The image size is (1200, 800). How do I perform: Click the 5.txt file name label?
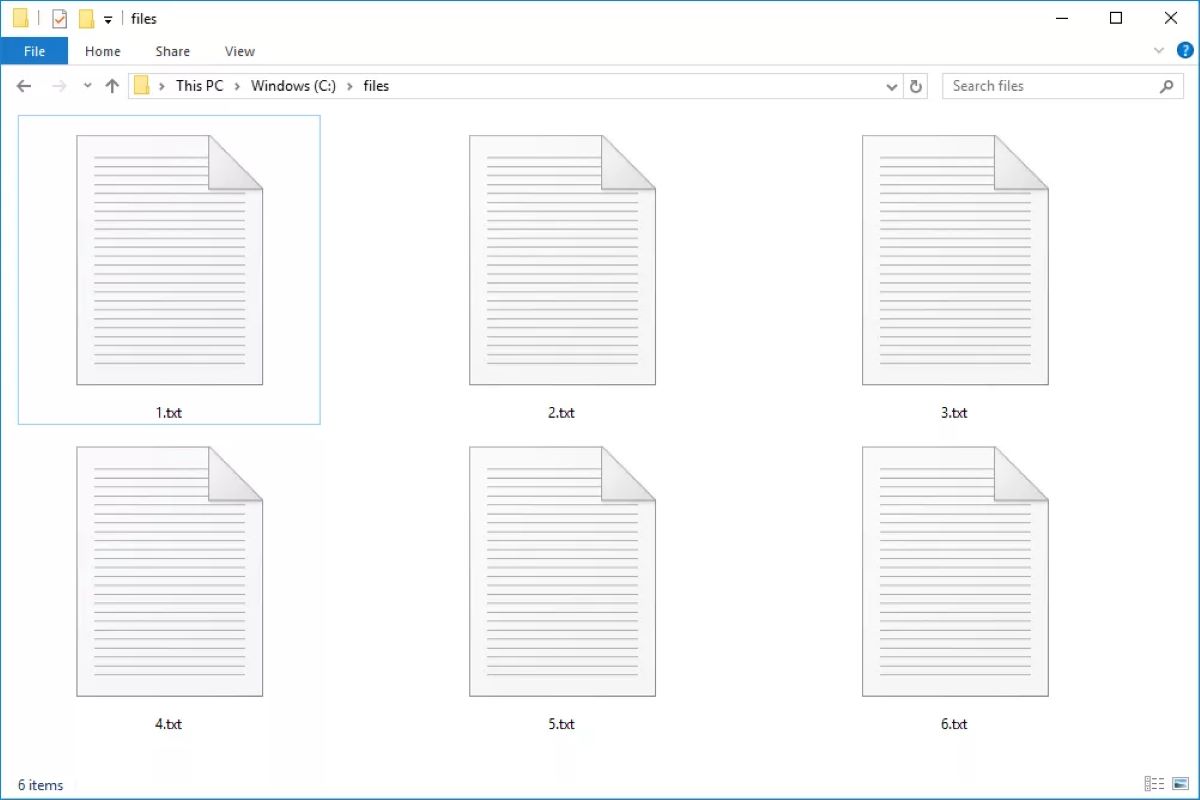[x=562, y=724]
